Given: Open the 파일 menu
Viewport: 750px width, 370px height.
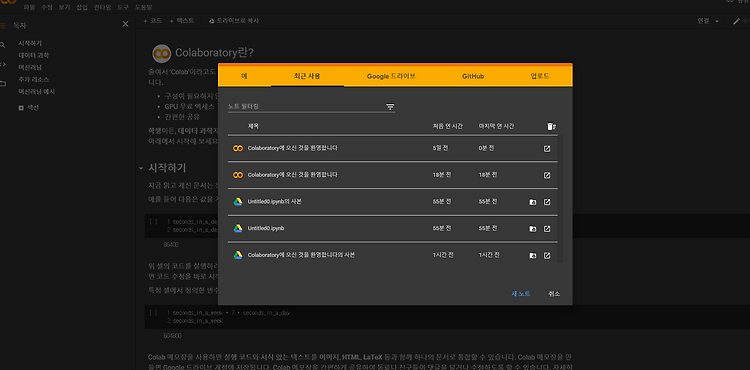Looking at the screenshot, I should (x=29, y=8).
